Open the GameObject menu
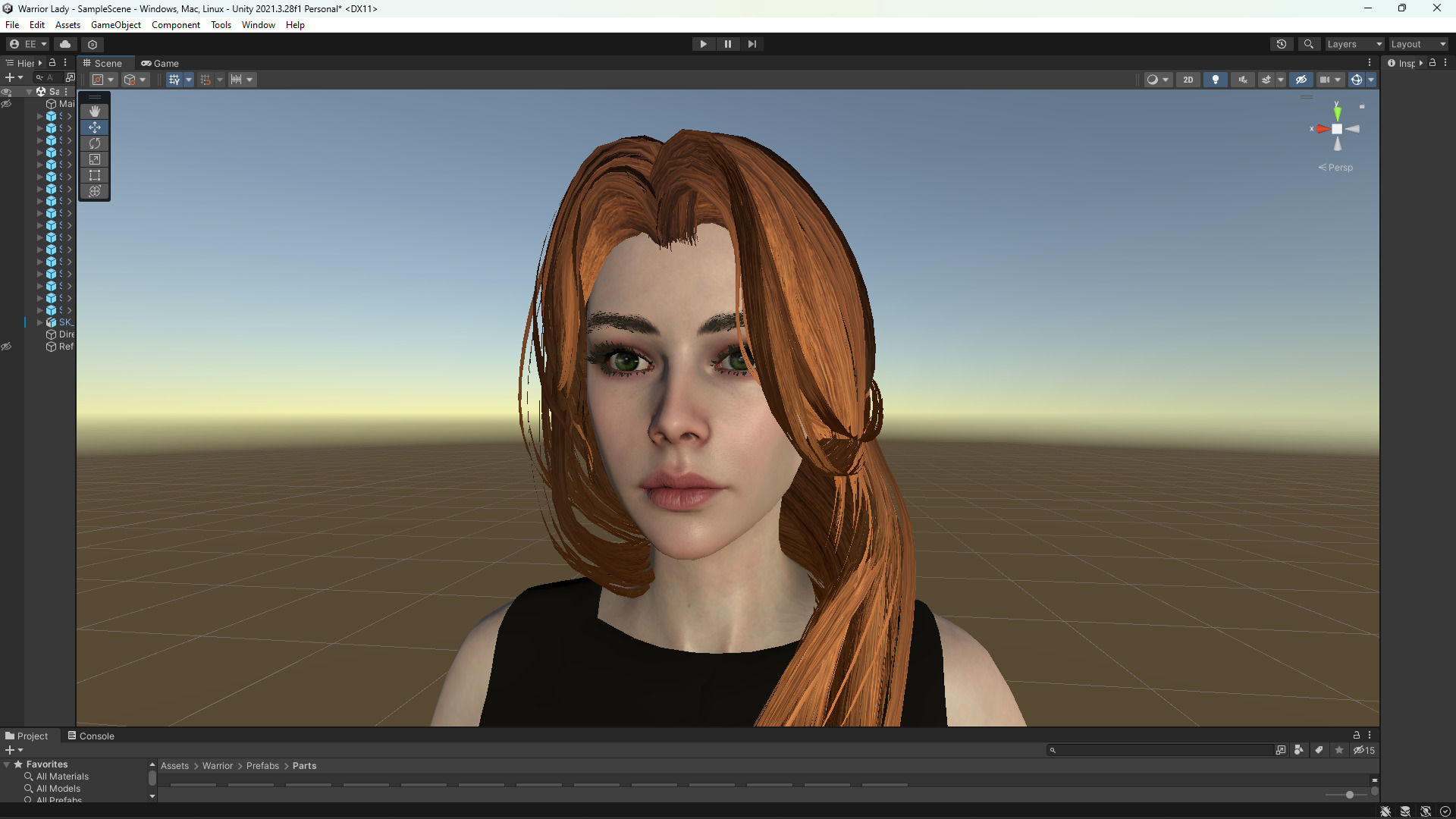1456x819 pixels. click(116, 25)
